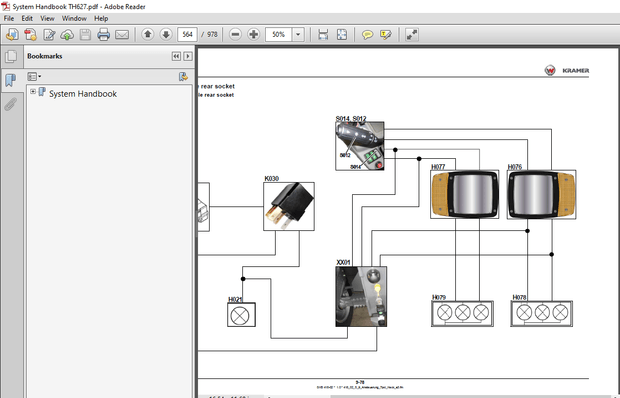The image size is (620, 398).
Task: Select the Highlight text tool icon
Action: coord(386,35)
